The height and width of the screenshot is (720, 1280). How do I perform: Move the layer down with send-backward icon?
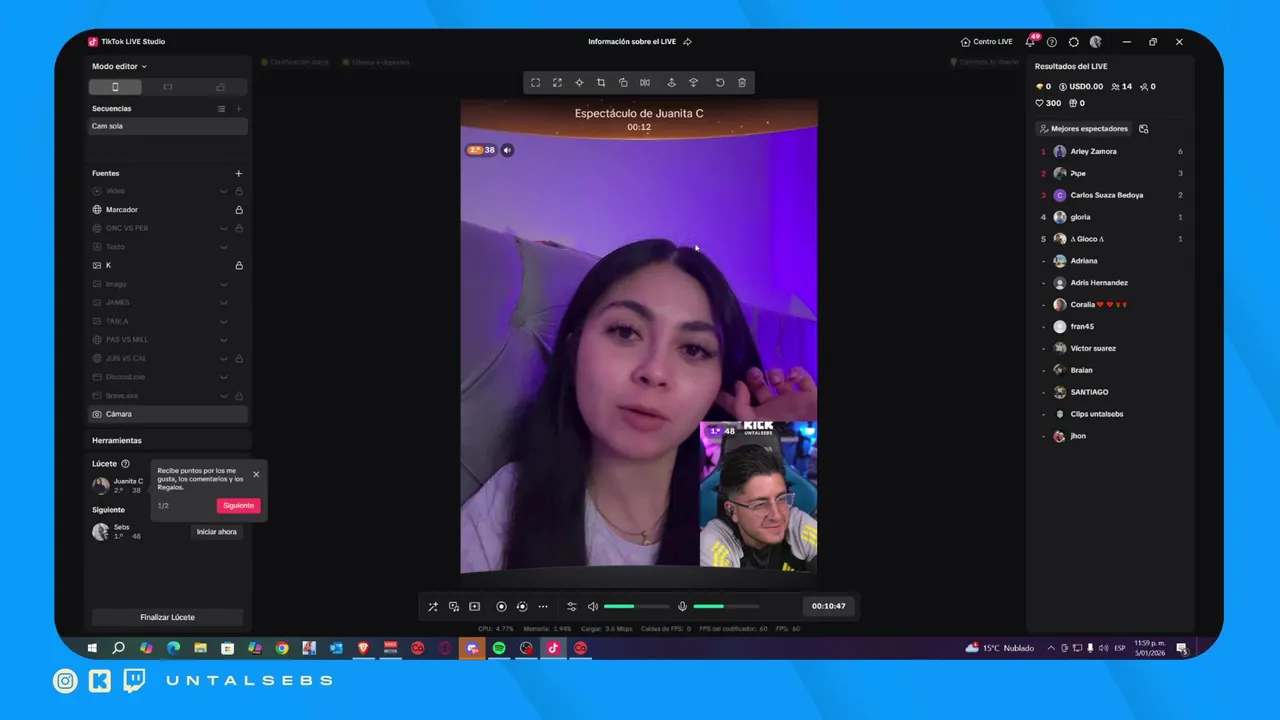693,83
